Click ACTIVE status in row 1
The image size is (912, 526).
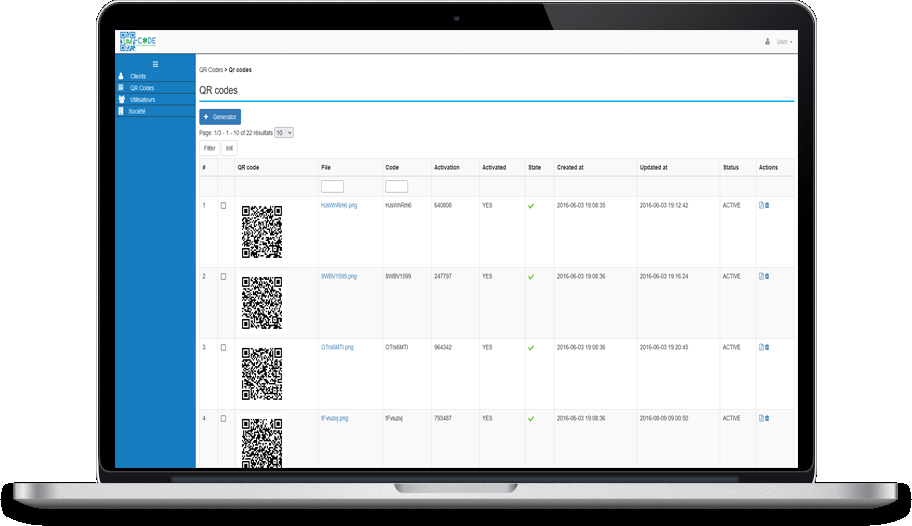(x=731, y=205)
